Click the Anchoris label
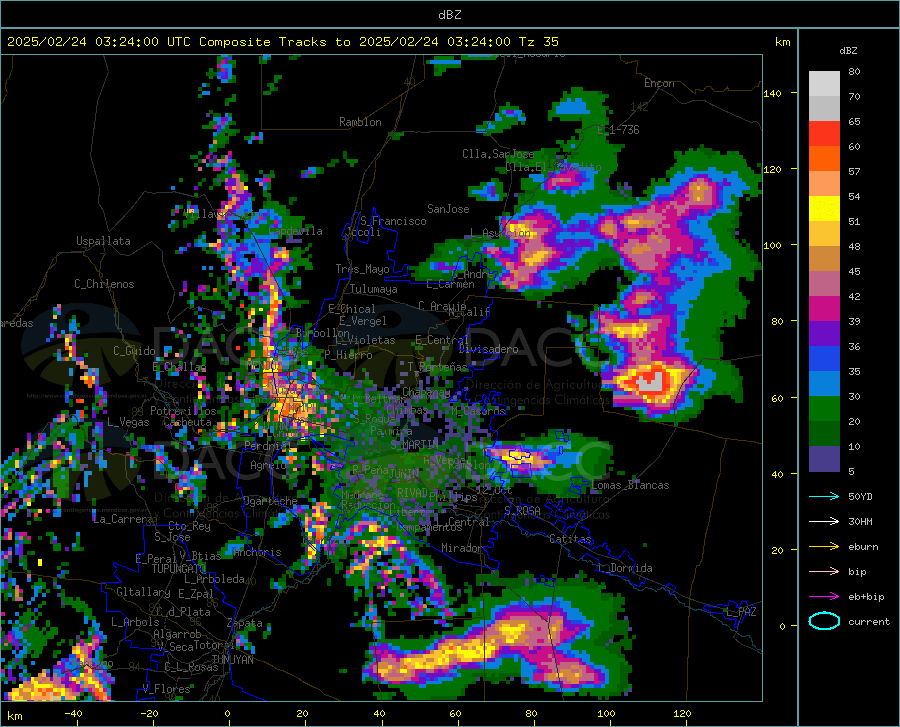The width and height of the screenshot is (900, 727). coord(257,552)
